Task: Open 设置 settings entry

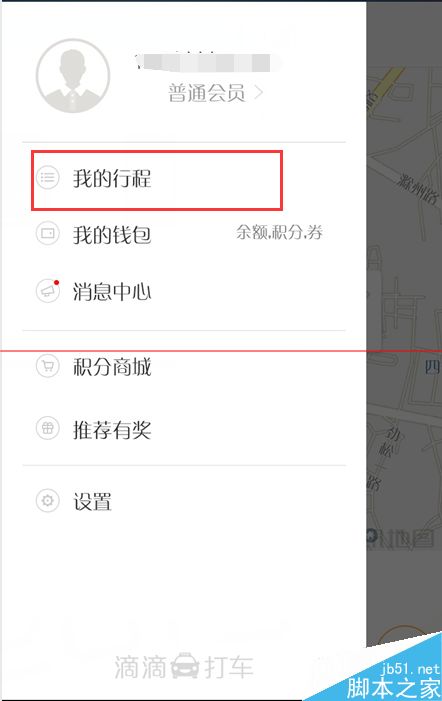Action: 184,501
